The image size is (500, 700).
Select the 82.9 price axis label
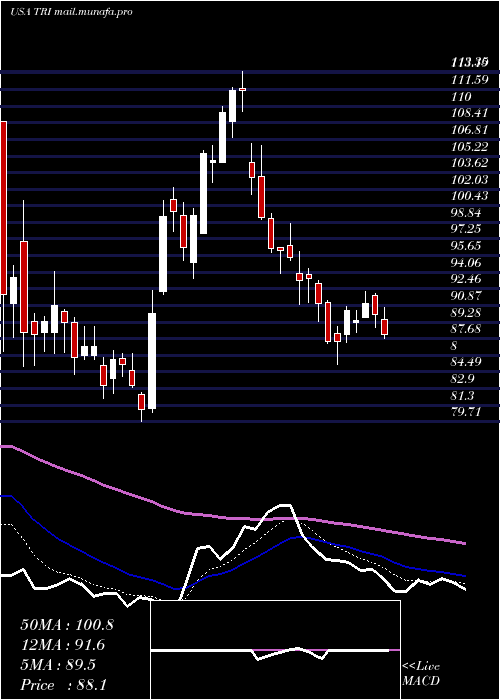click(x=464, y=379)
